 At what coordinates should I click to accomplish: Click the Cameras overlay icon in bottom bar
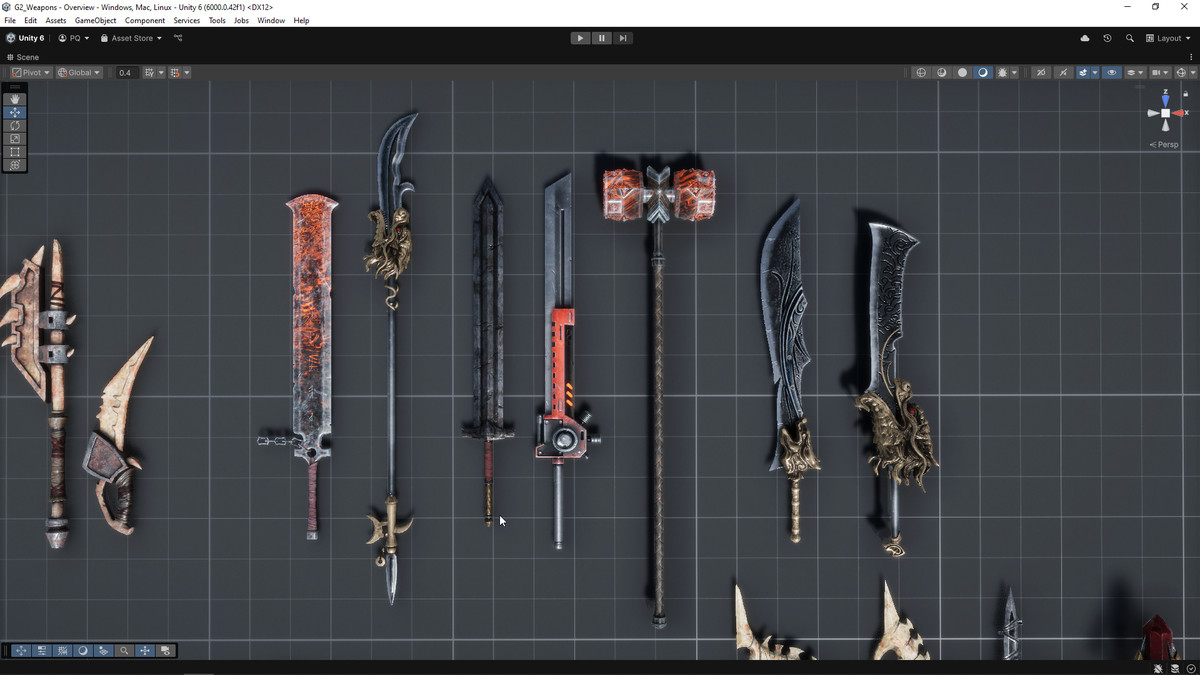[166, 650]
